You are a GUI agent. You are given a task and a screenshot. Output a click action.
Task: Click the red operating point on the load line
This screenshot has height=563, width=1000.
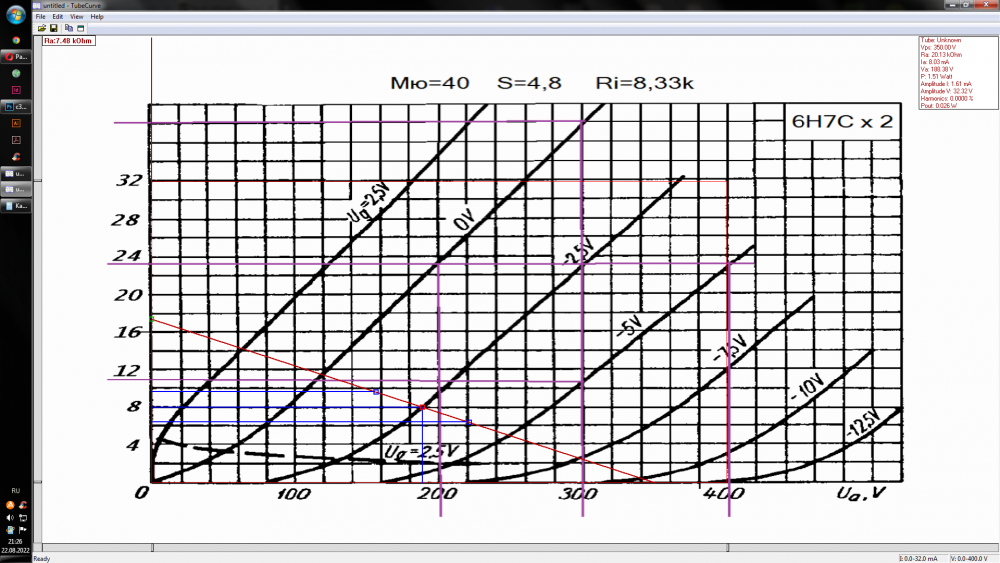[x=422, y=407]
